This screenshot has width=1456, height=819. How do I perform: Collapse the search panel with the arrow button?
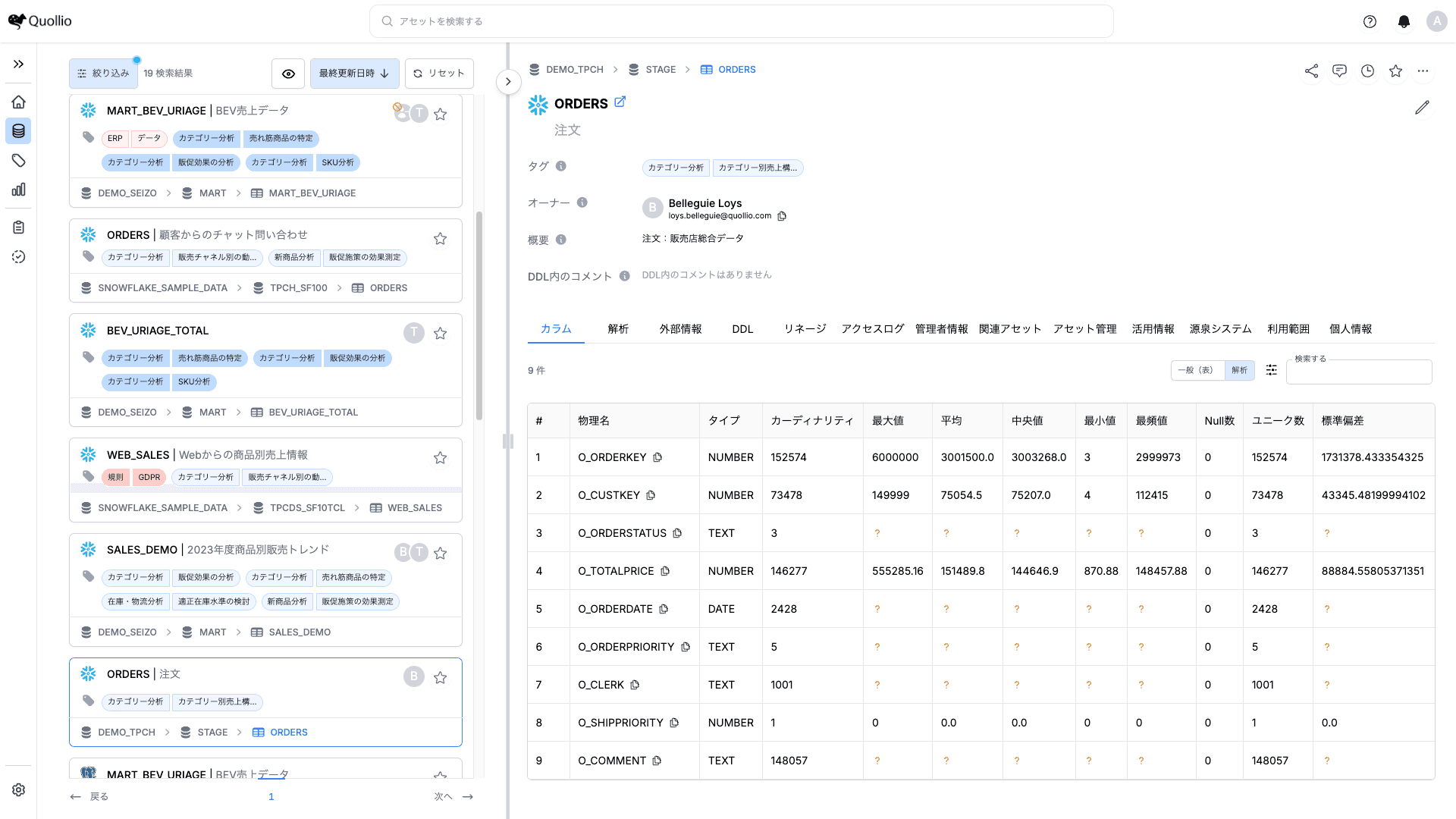click(x=508, y=82)
